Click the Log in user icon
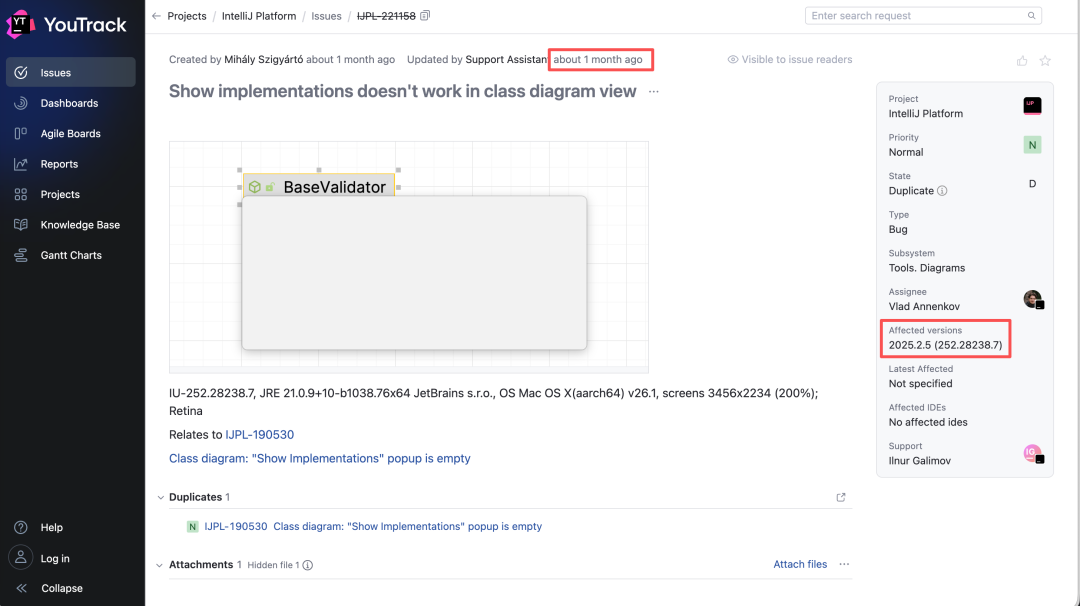1080x606 pixels. pyautogui.click(x=21, y=558)
